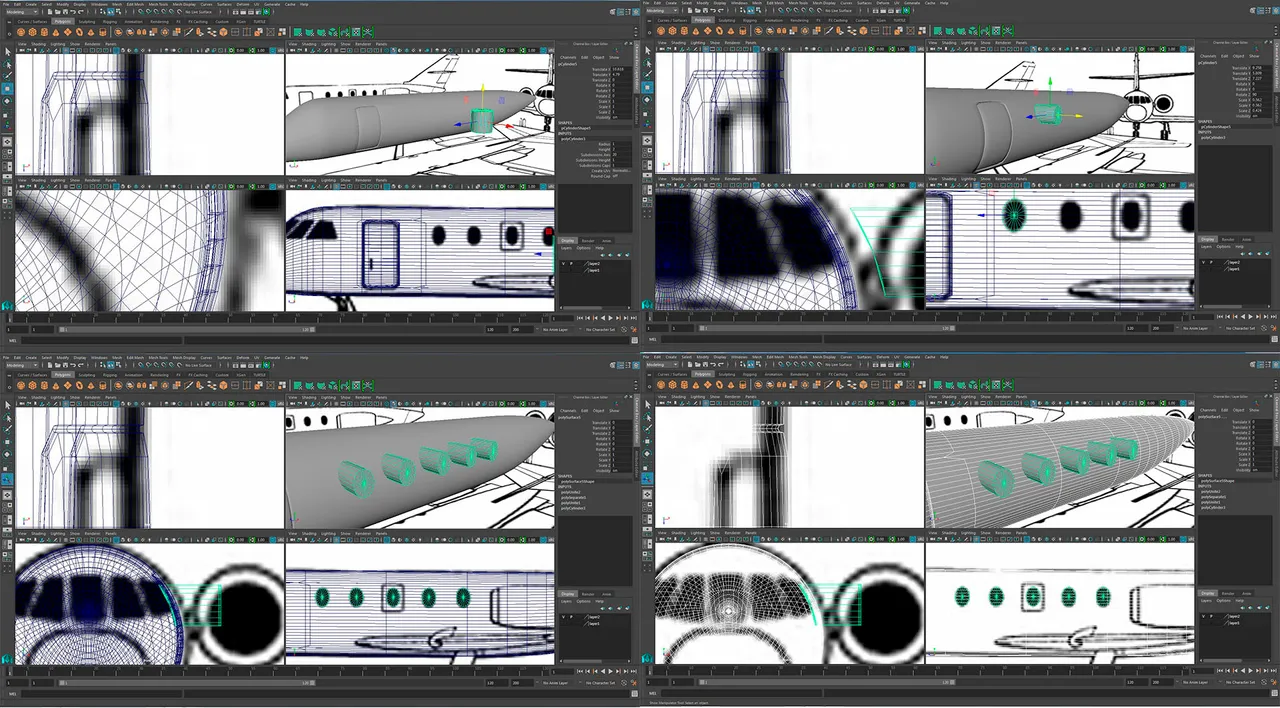Viewport: 1280px width, 708px height.
Task: Open the Modeling menu set dropdown in top-right window
Action: pyautogui.click(x=662, y=12)
